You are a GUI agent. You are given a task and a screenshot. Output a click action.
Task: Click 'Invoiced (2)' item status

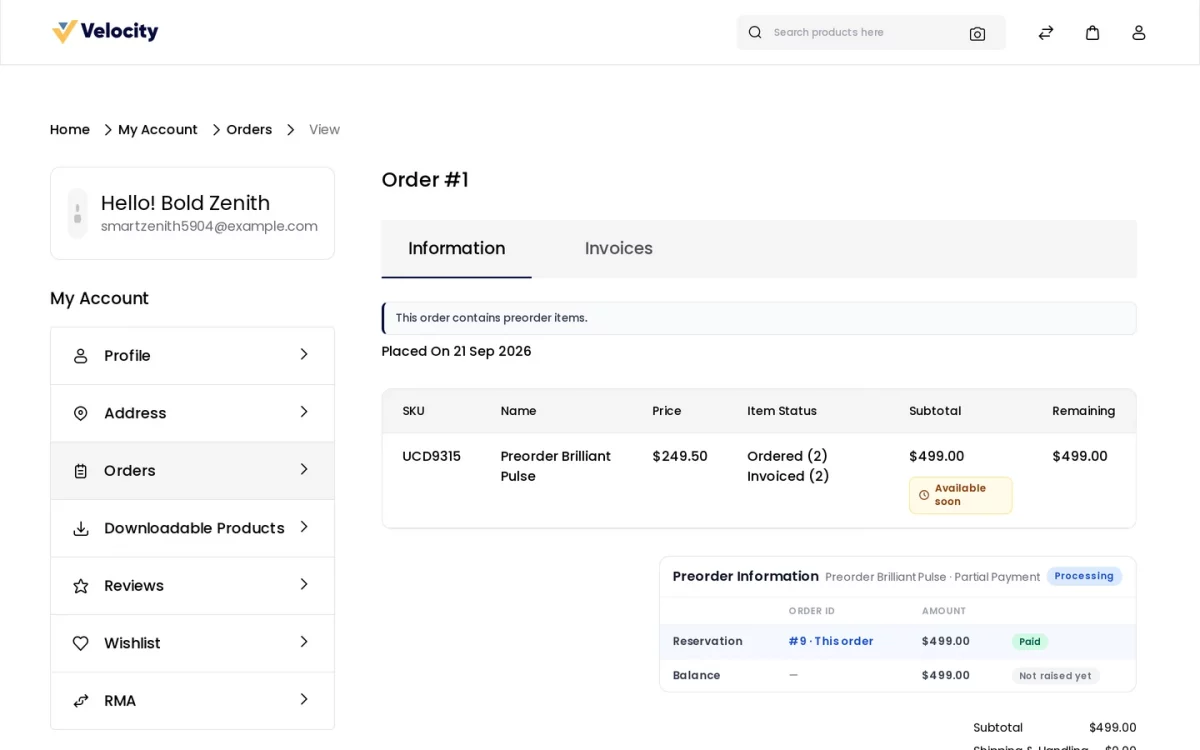point(788,476)
